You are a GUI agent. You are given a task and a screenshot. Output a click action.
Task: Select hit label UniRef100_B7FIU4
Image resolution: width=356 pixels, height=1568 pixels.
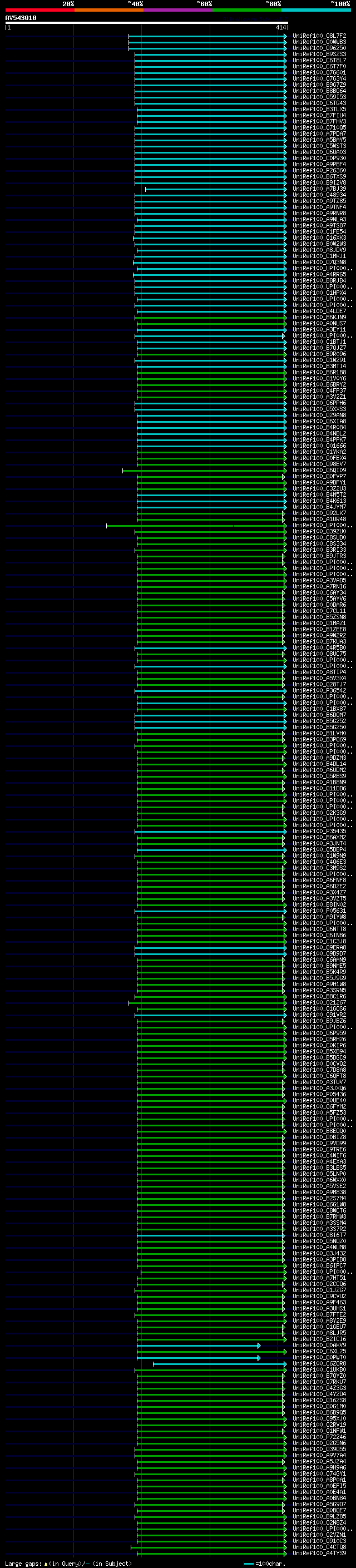coord(319,115)
